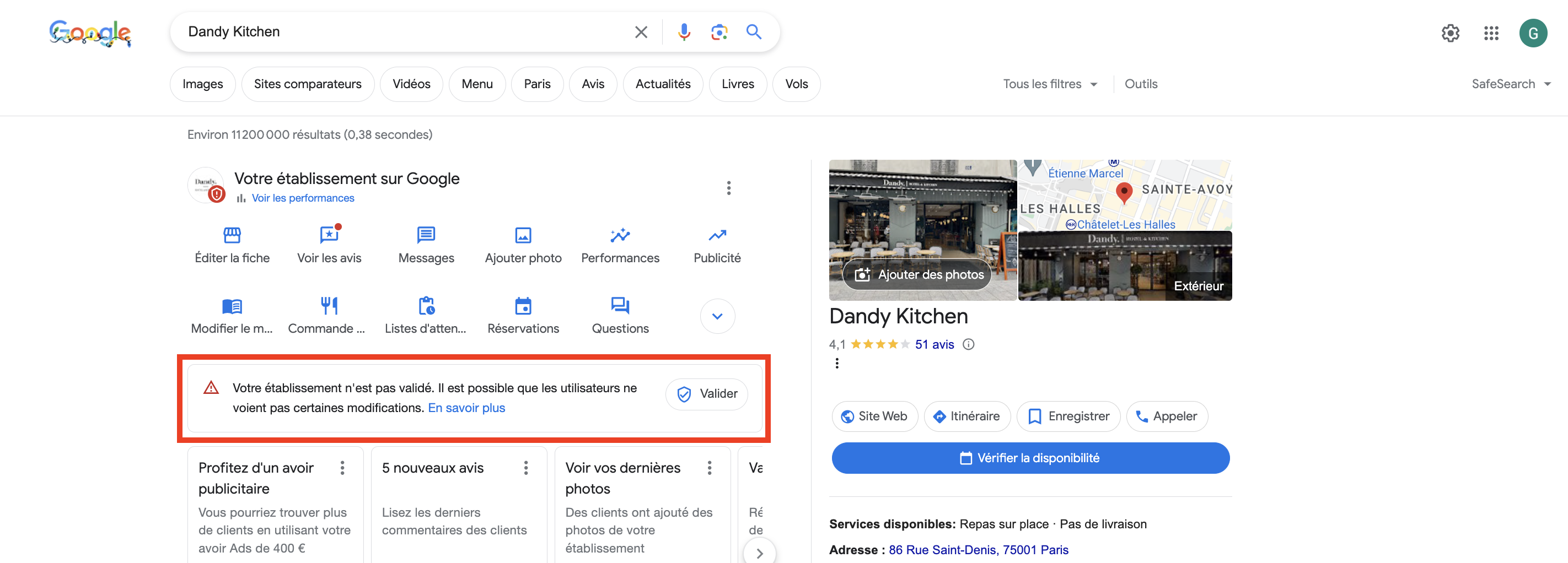This screenshot has height=563, width=1568.
Task: Start voice search with microphone icon
Action: click(684, 31)
